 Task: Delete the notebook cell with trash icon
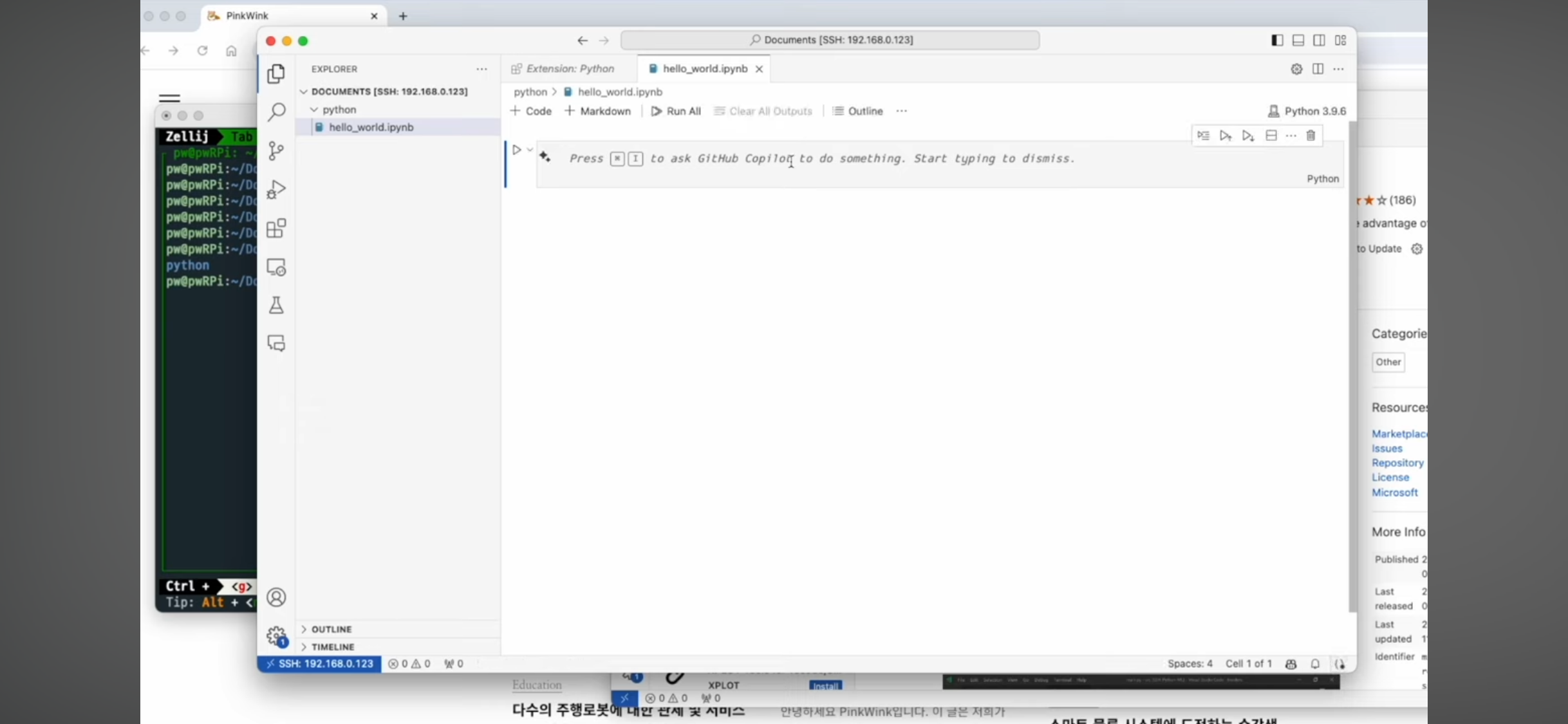[1311, 136]
